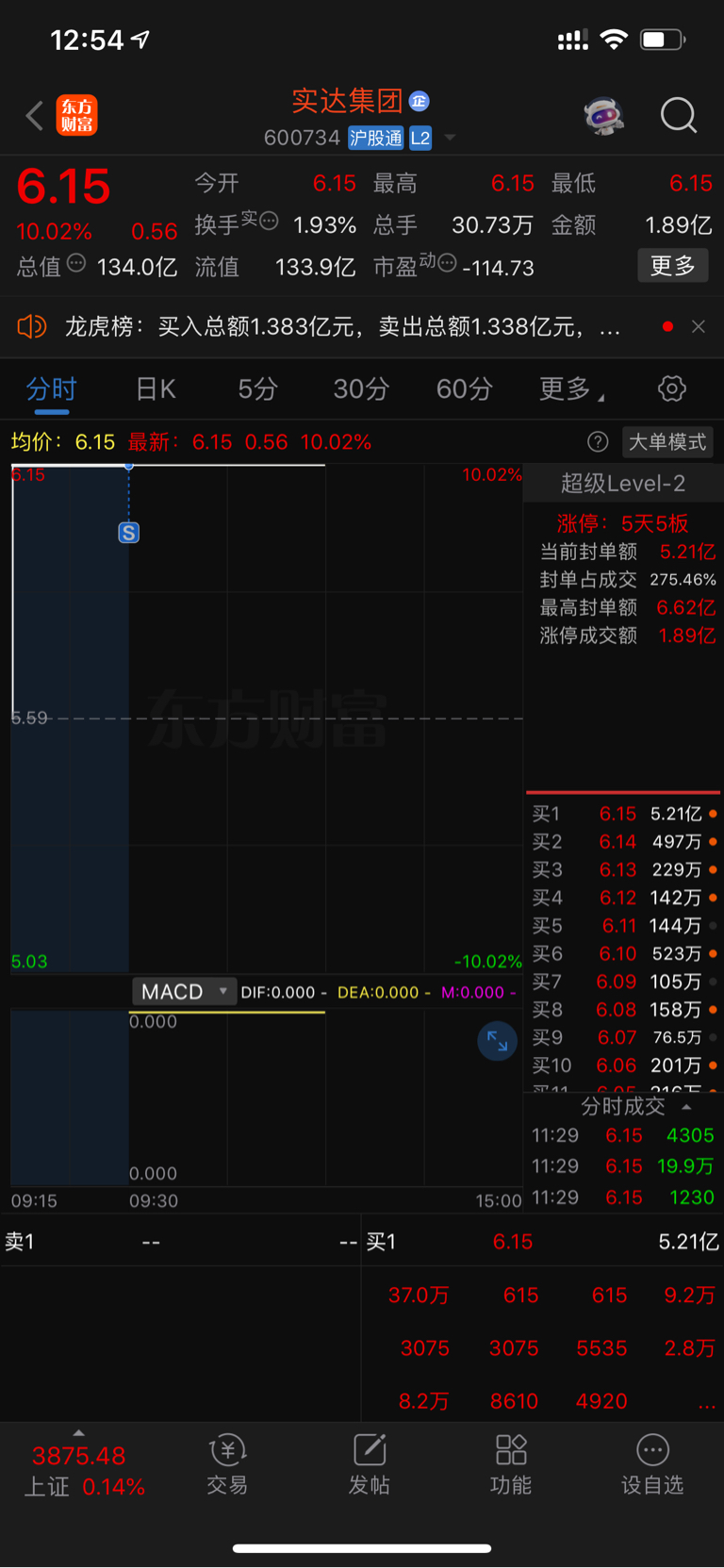Tap the 封单占成交 275.46% row
The width and height of the screenshot is (724, 1568).
627,580
